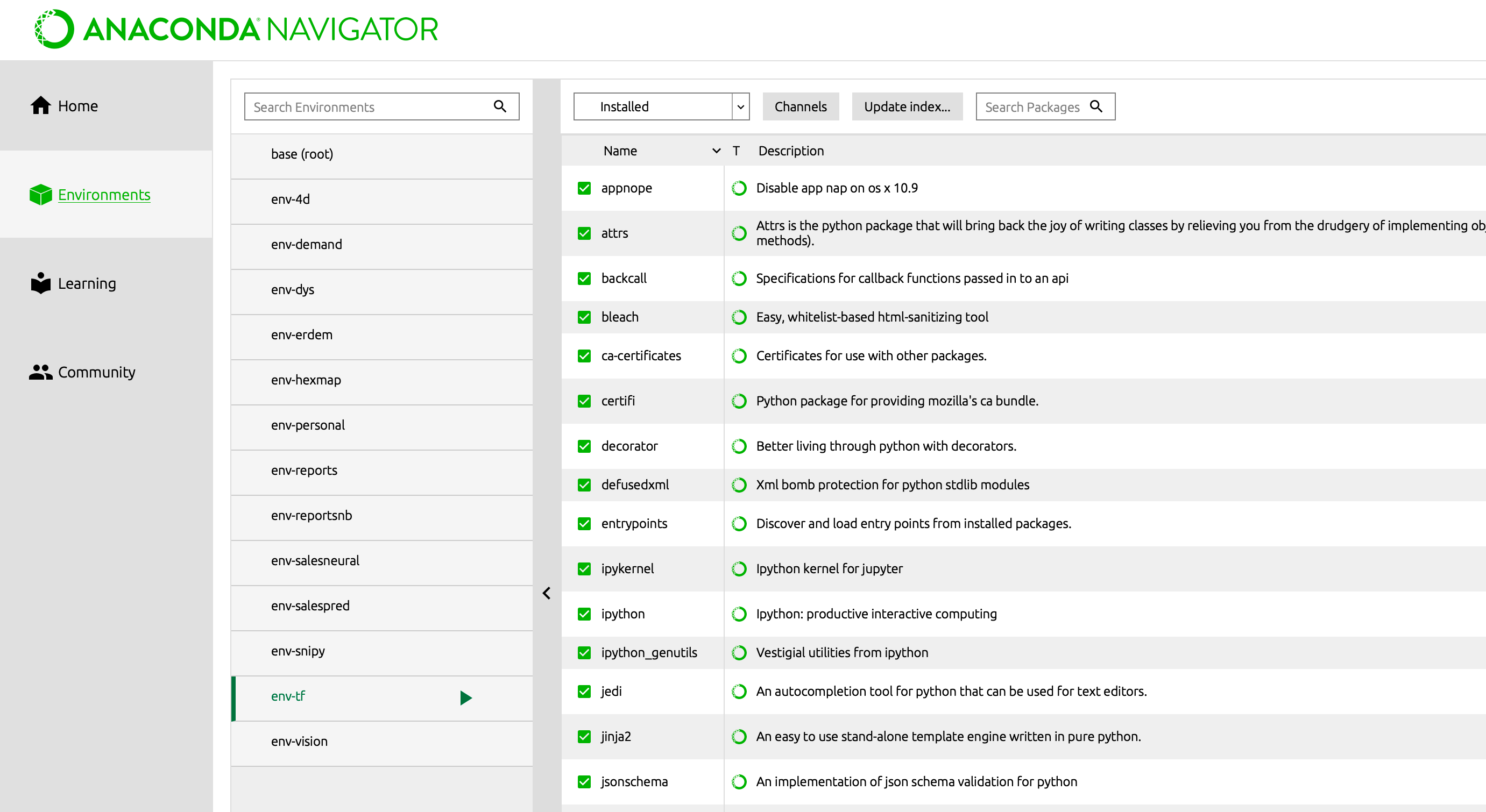
Task: Click the Environments cube icon
Action: click(40, 194)
